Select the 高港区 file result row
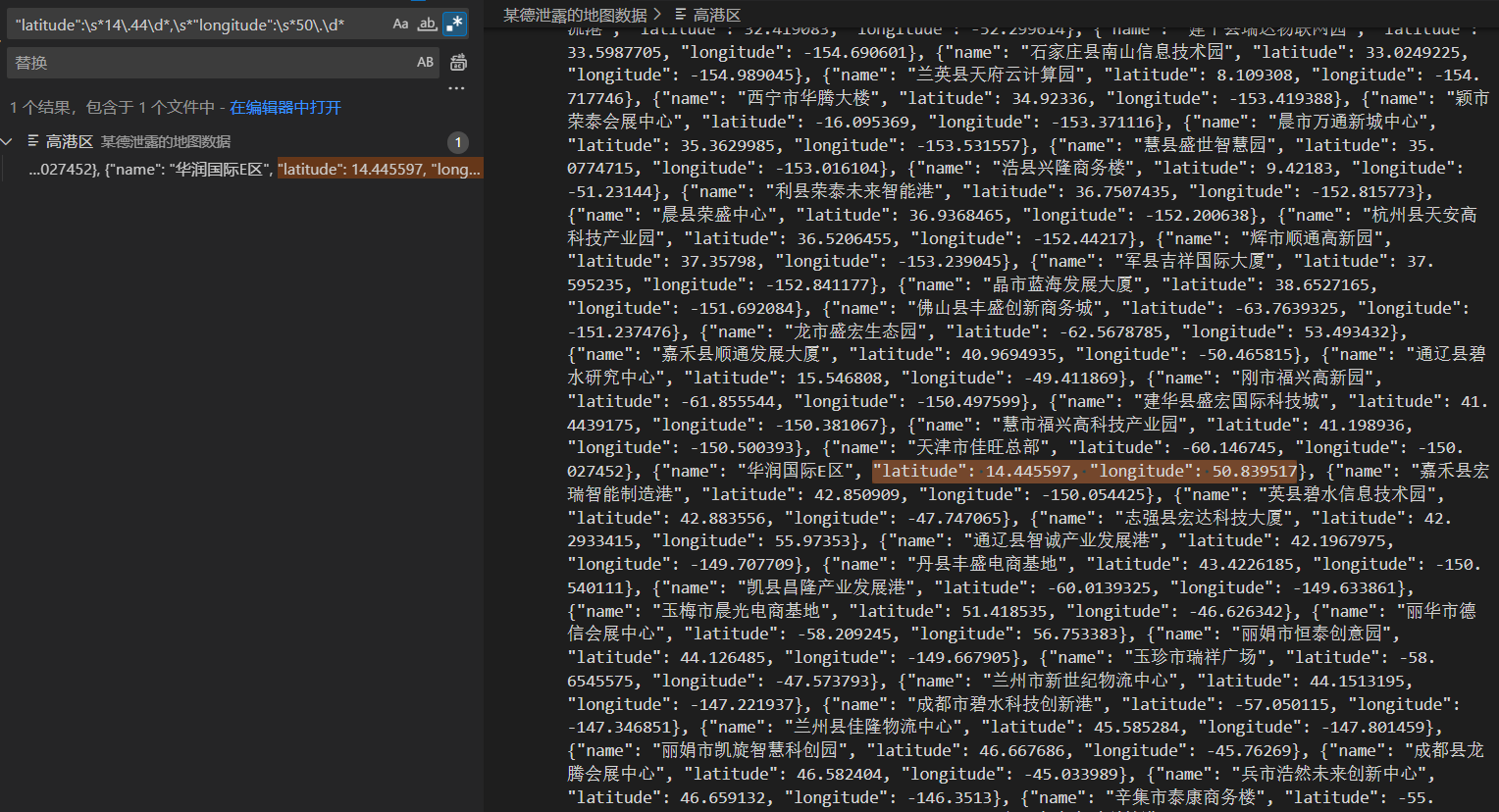Viewport: 1499px width, 812px height. click(241, 142)
